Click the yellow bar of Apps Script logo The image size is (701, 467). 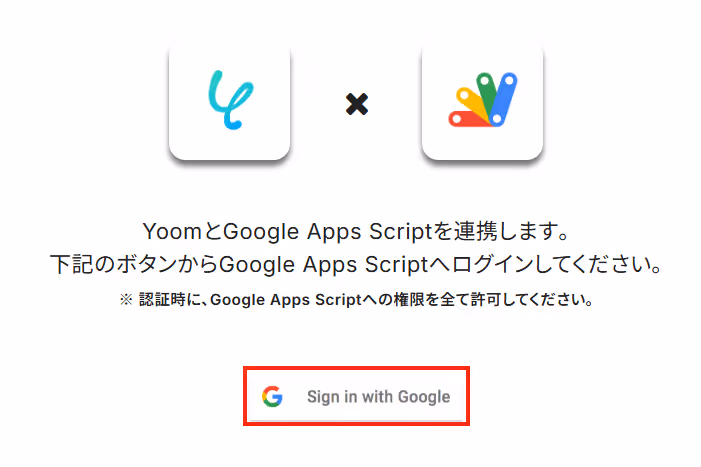pyautogui.click(x=471, y=103)
